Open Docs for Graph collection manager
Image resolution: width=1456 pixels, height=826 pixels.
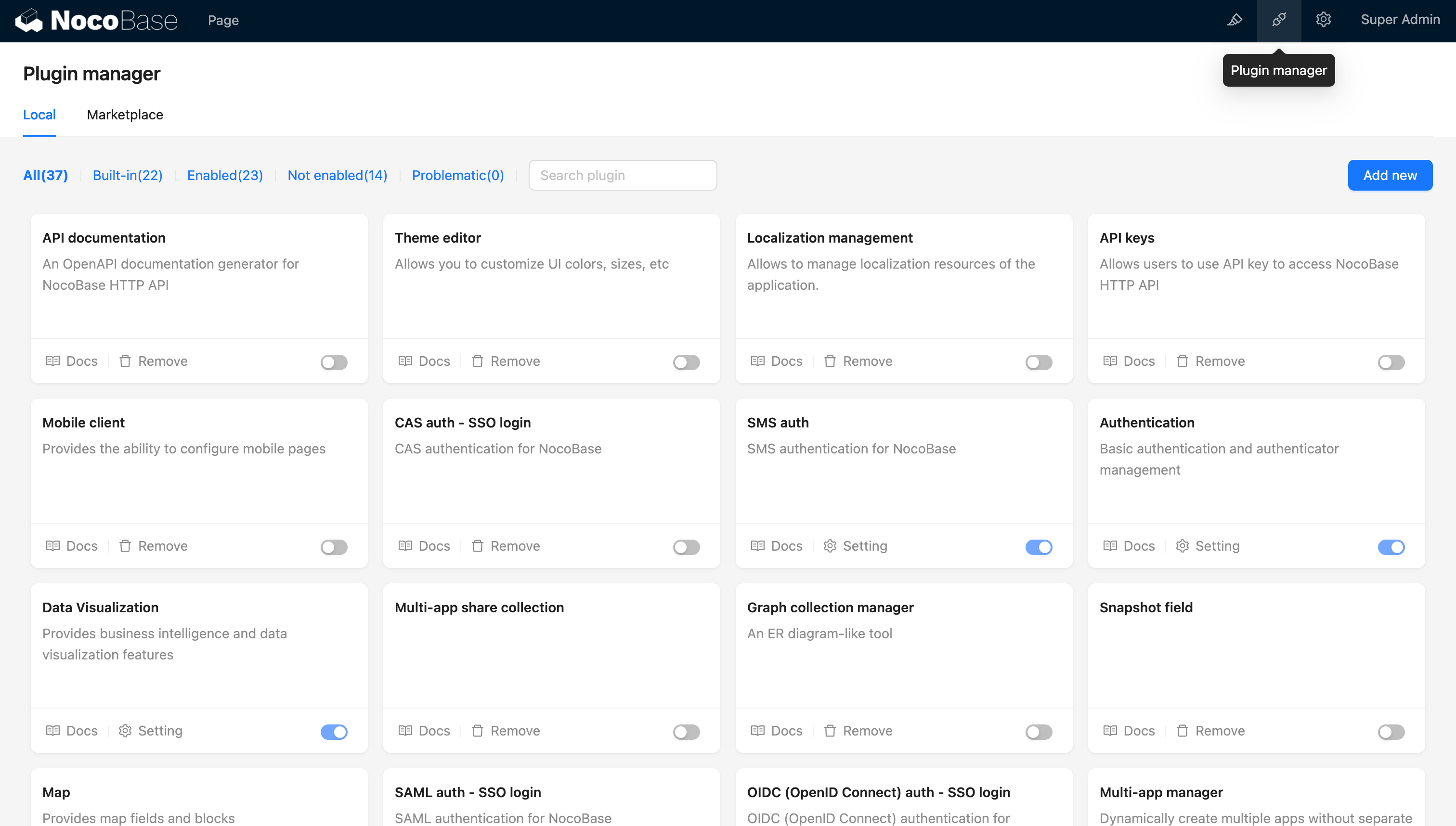777,731
